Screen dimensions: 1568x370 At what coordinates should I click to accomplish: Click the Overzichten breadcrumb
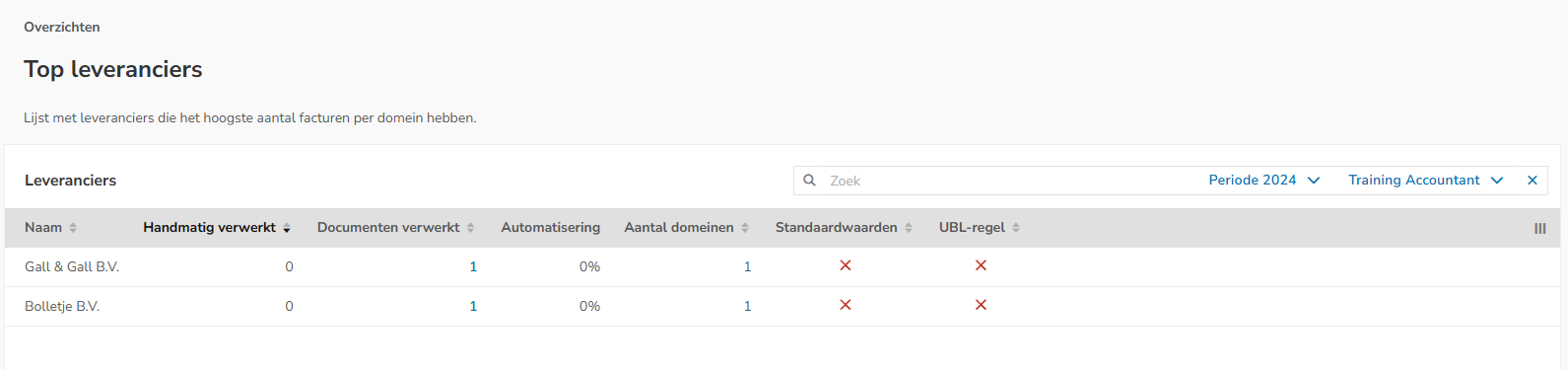point(62,27)
